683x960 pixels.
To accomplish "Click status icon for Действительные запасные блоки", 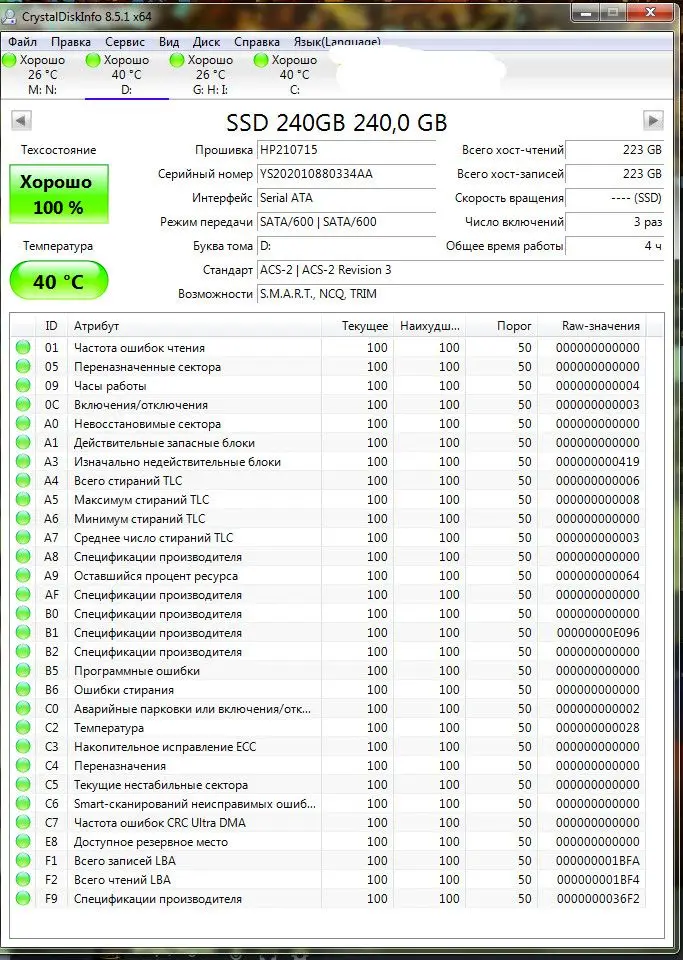I will [23, 442].
